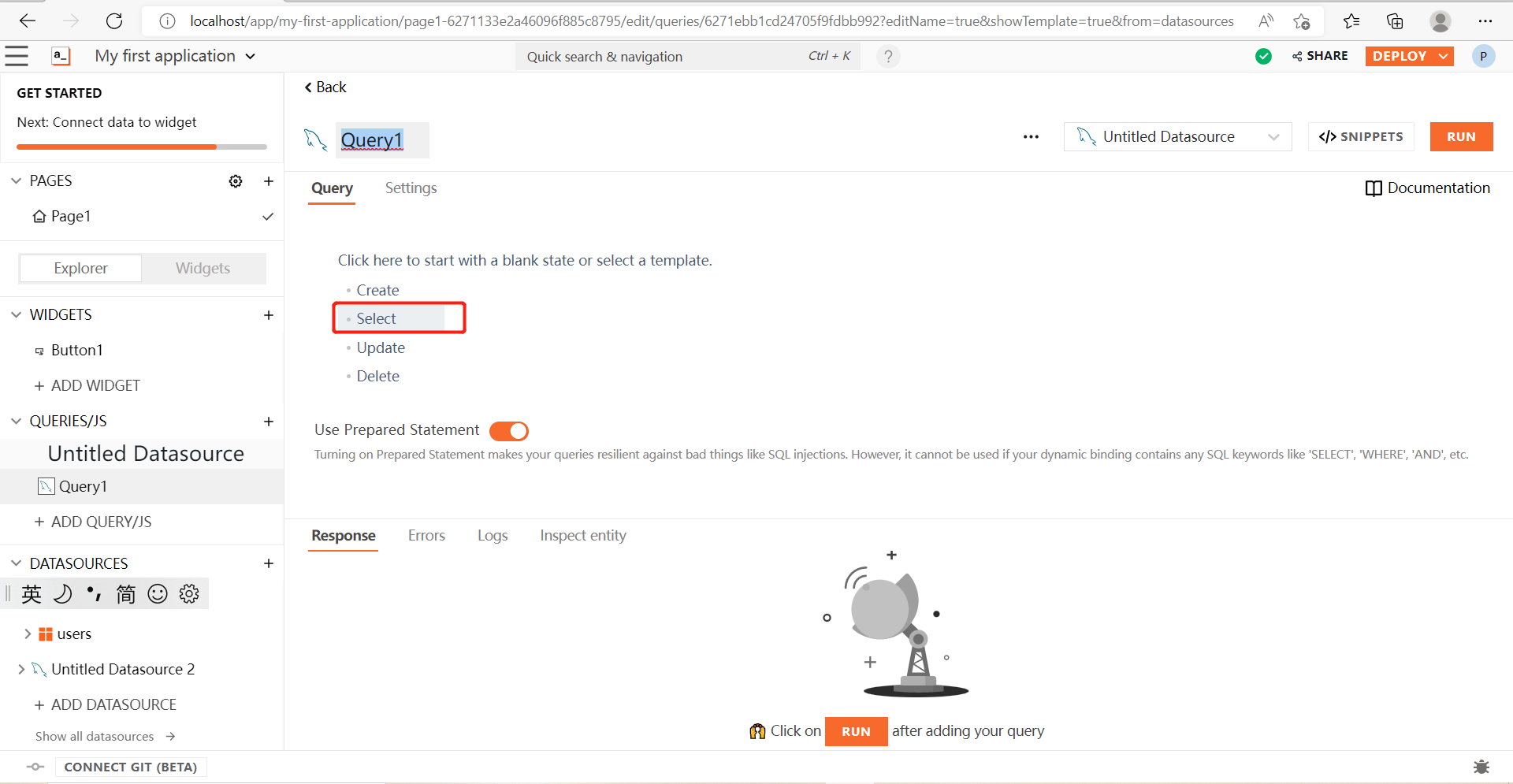The image size is (1513, 784).
Task: Open the Untitled Datasource dropdown
Action: click(x=1177, y=137)
